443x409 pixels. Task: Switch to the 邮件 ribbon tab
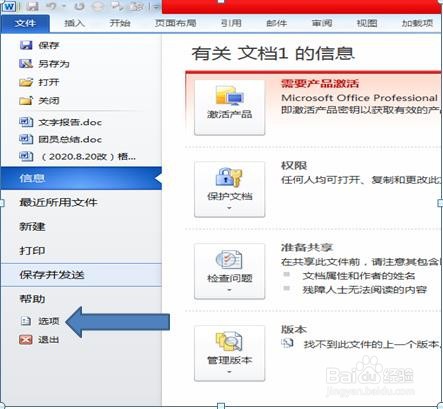click(x=277, y=23)
